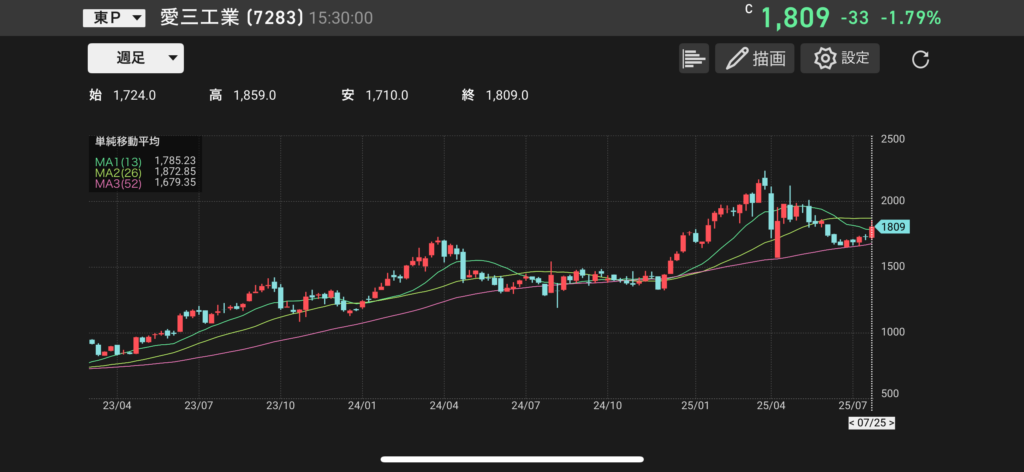
Task: Click the 25/04 x-axis date label
Action: coord(771,405)
